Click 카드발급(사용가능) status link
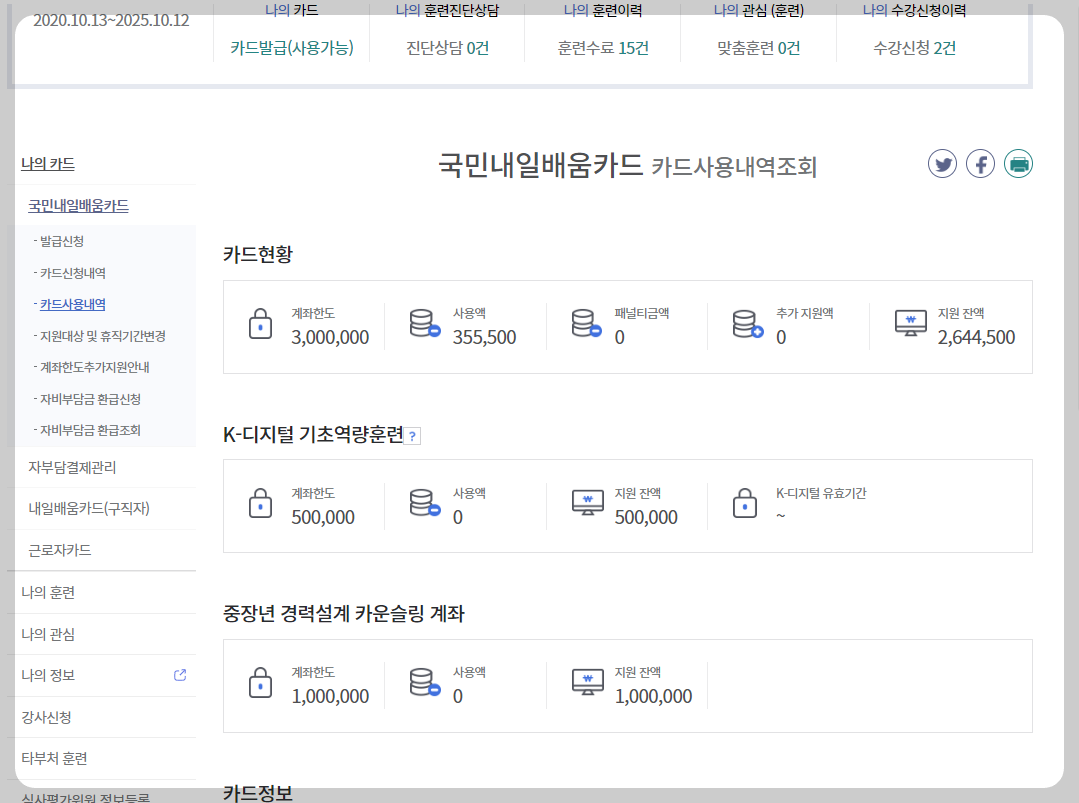This screenshot has width=1079, height=803. [x=292, y=47]
